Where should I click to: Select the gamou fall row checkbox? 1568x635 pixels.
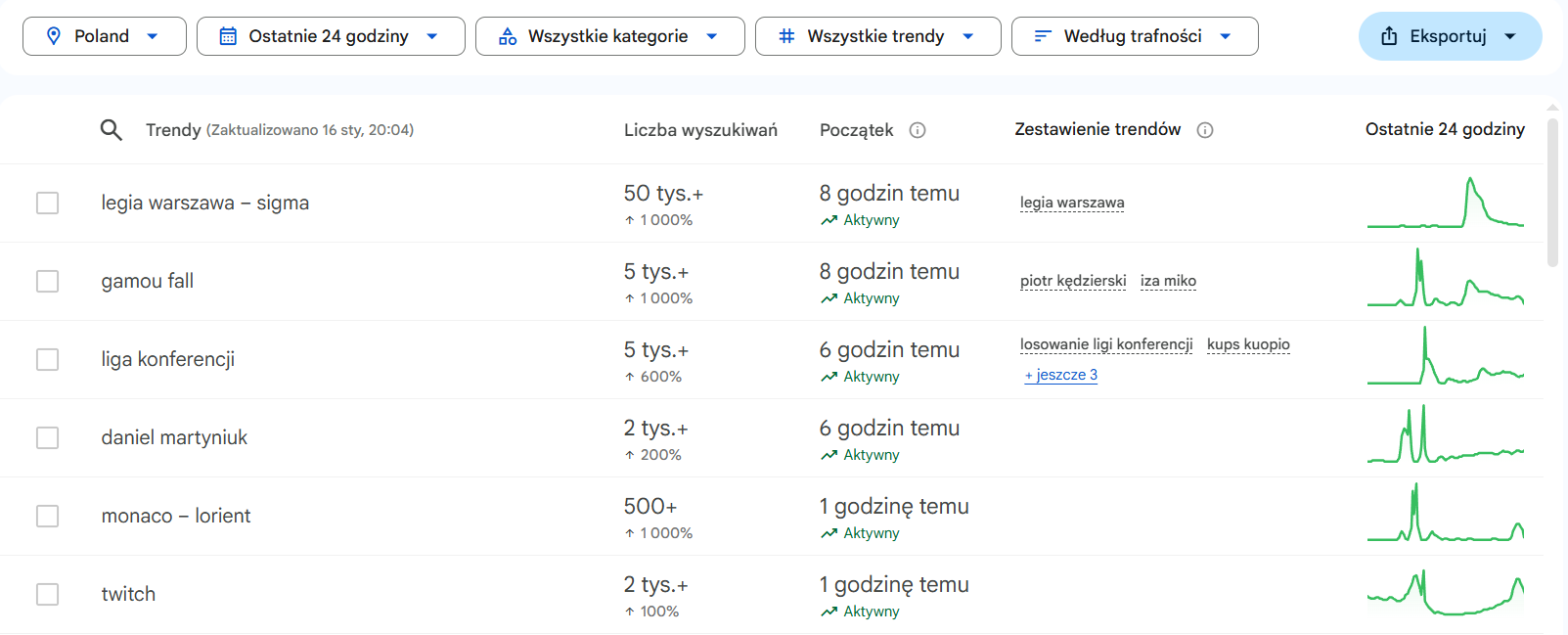click(47, 281)
